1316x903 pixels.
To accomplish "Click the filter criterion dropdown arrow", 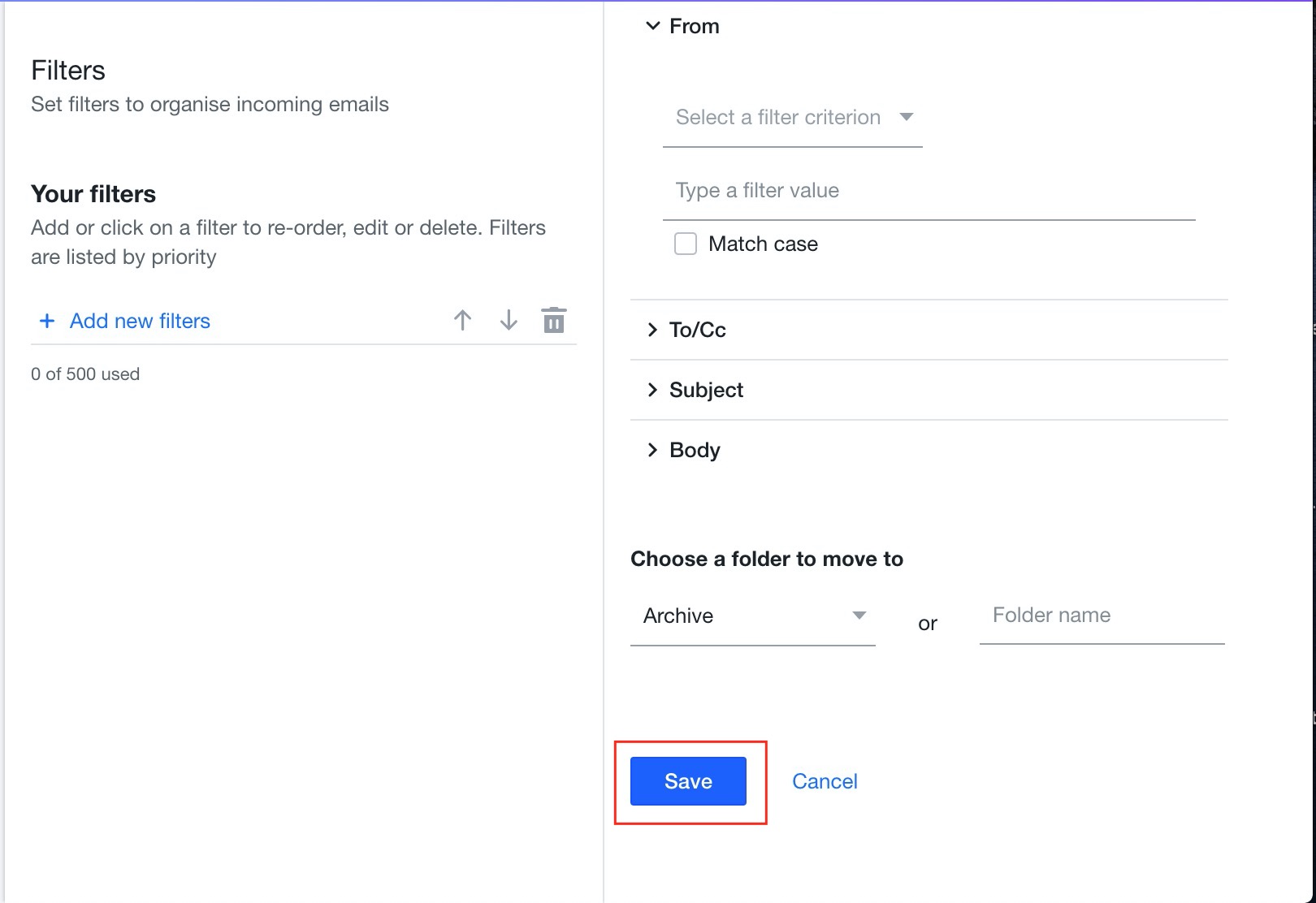I will click(x=907, y=117).
